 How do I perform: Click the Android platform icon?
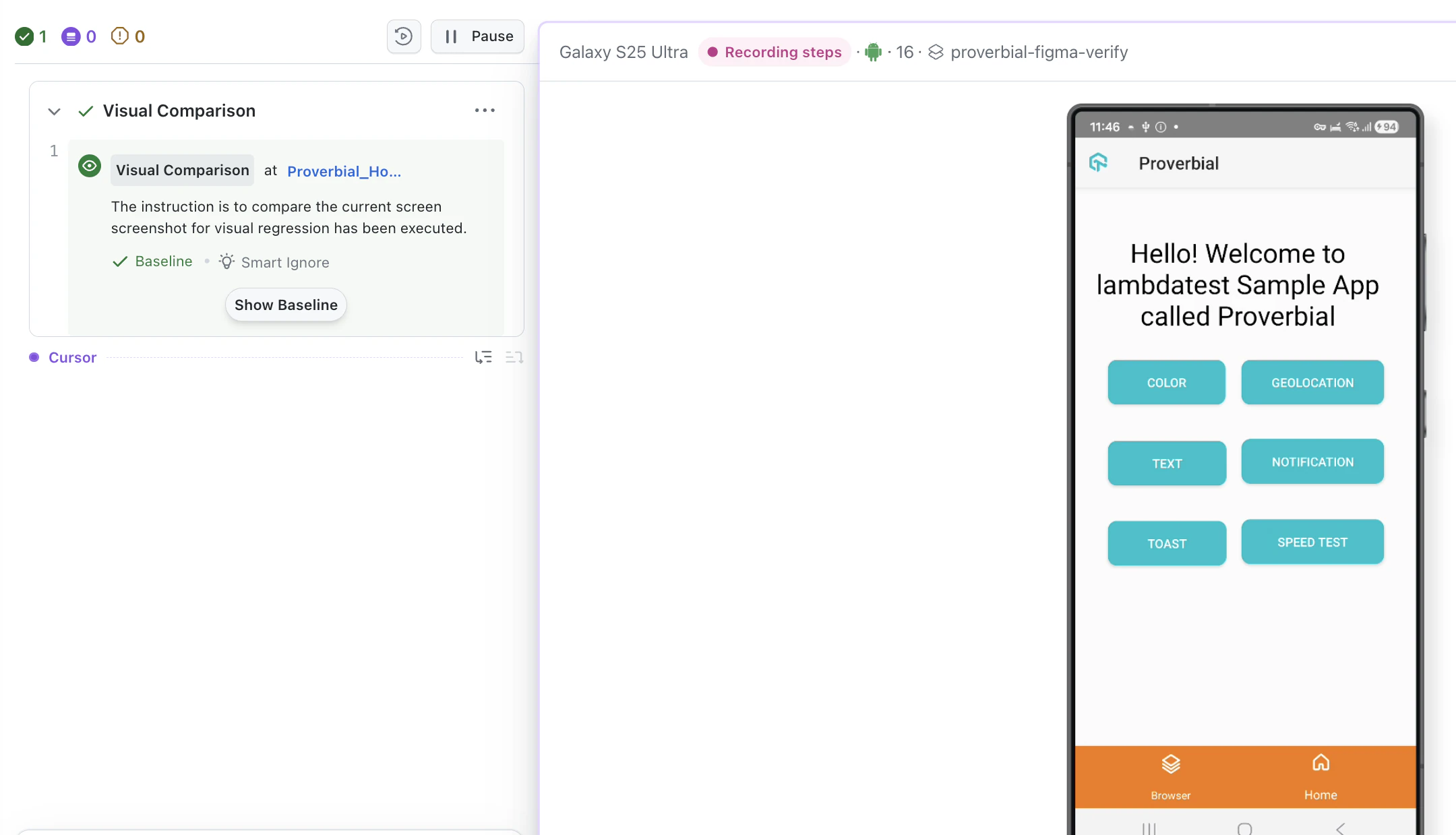[x=873, y=52]
